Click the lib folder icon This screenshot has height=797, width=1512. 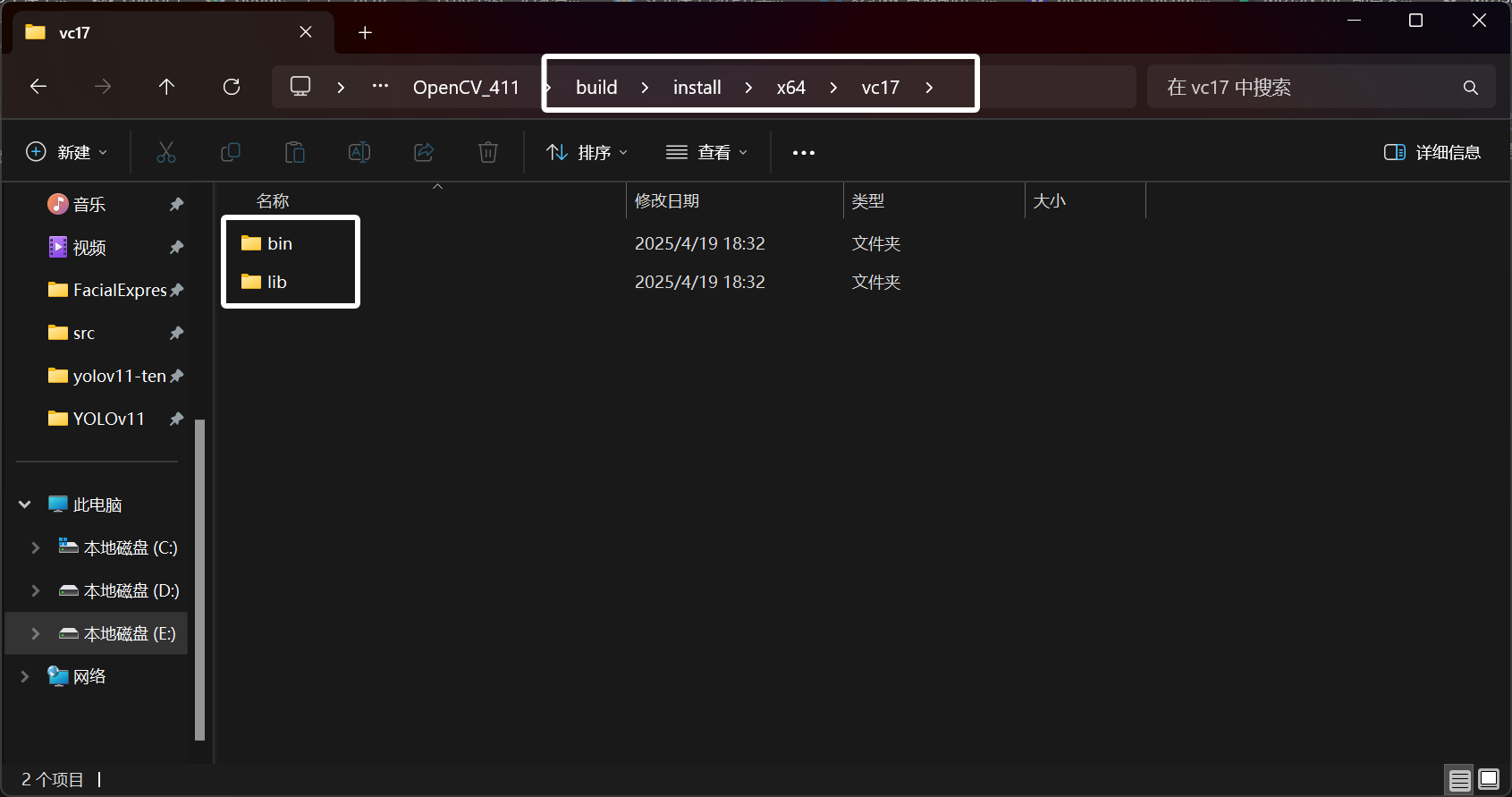click(x=251, y=282)
